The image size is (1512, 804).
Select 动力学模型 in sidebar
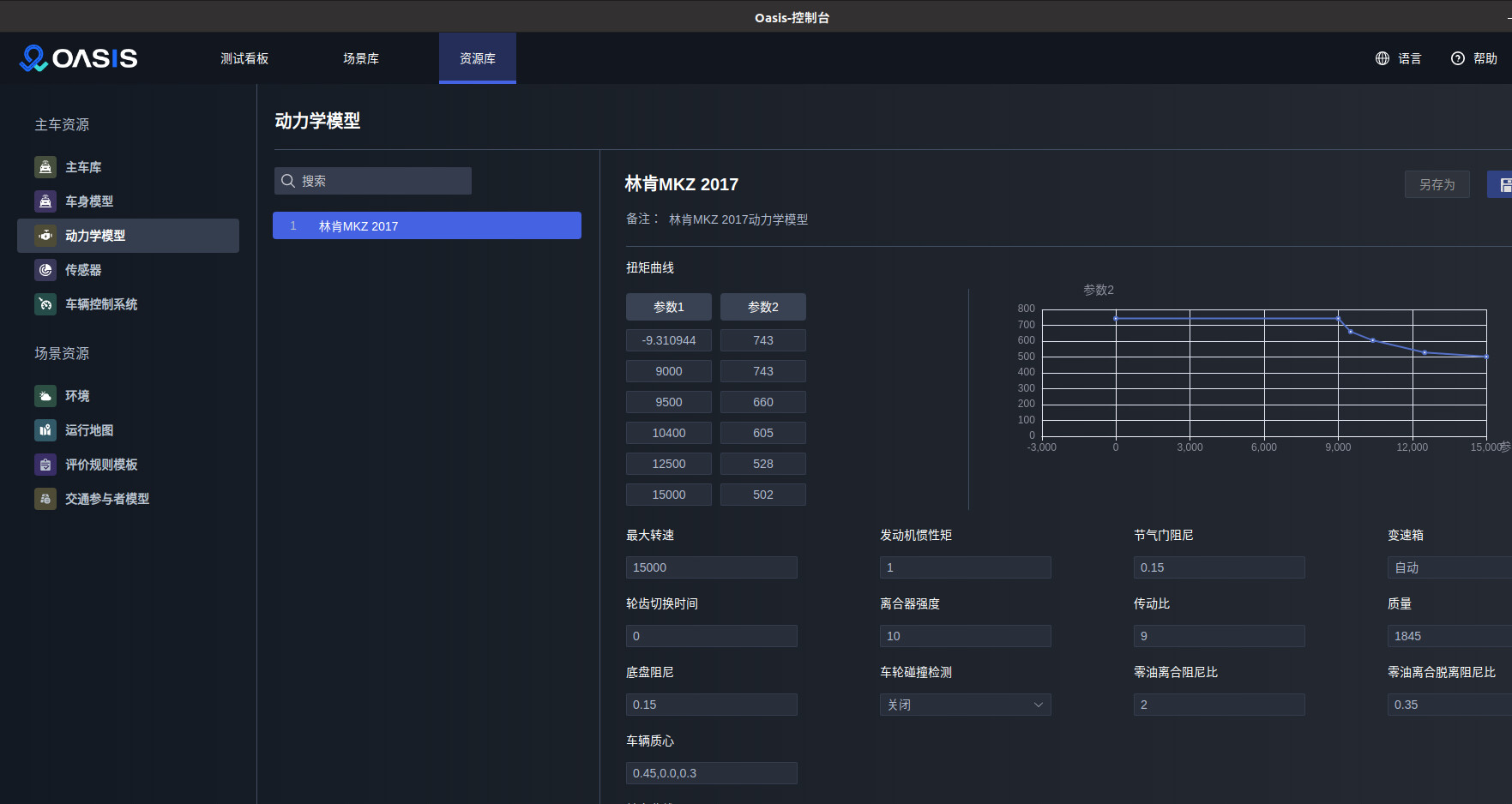coord(128,236)
